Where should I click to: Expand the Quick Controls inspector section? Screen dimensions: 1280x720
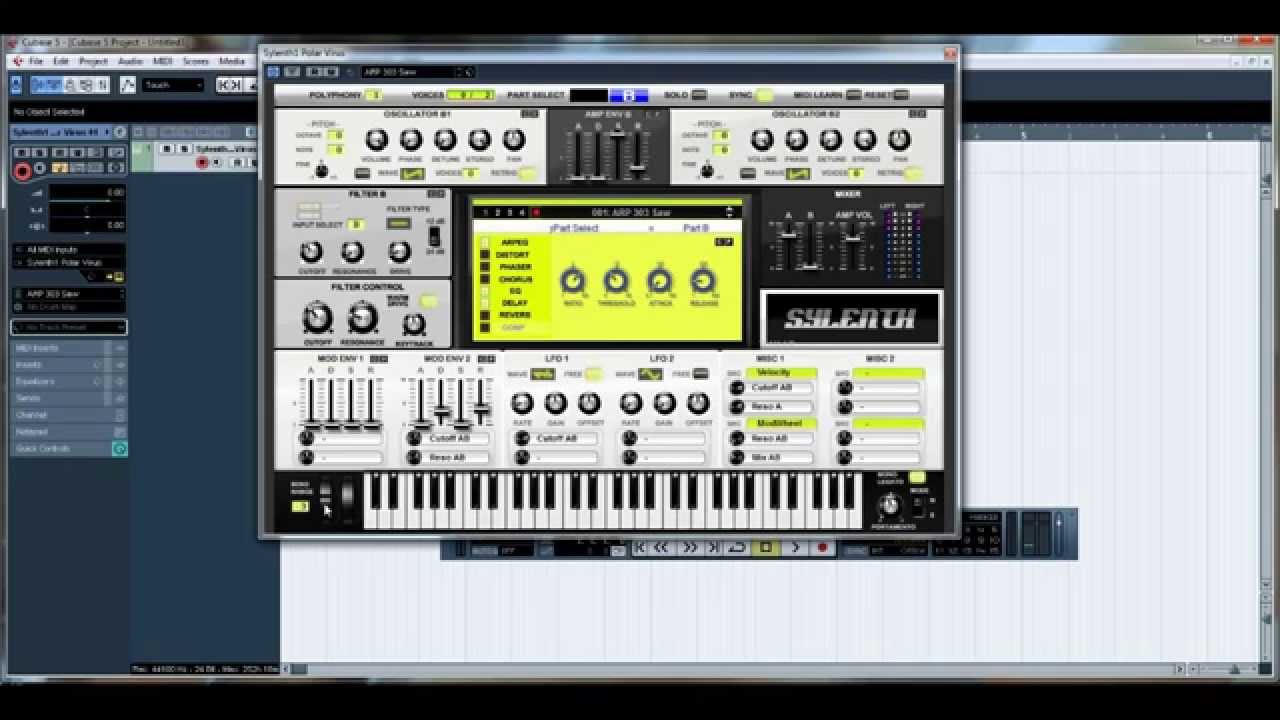69,449
